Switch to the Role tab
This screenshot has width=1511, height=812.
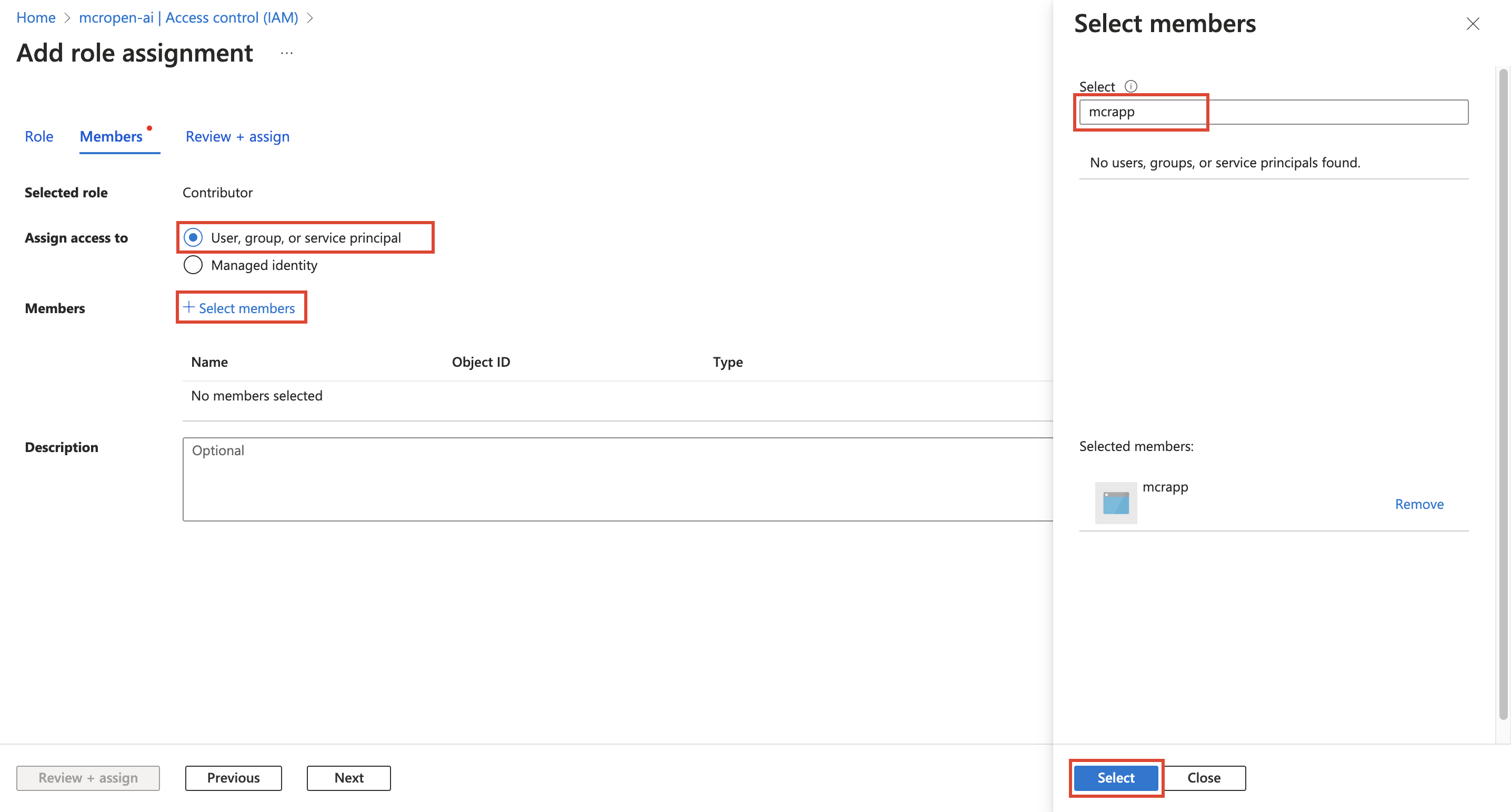[39, 137]
